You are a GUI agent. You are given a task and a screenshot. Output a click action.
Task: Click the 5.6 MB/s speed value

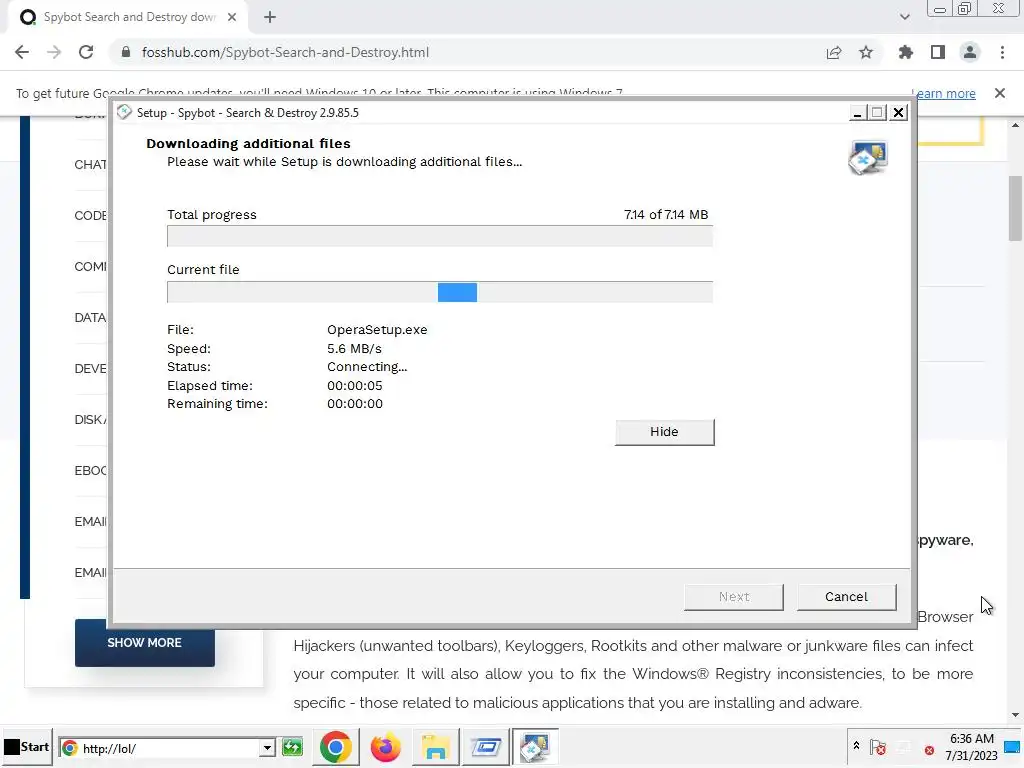[355, 349]
